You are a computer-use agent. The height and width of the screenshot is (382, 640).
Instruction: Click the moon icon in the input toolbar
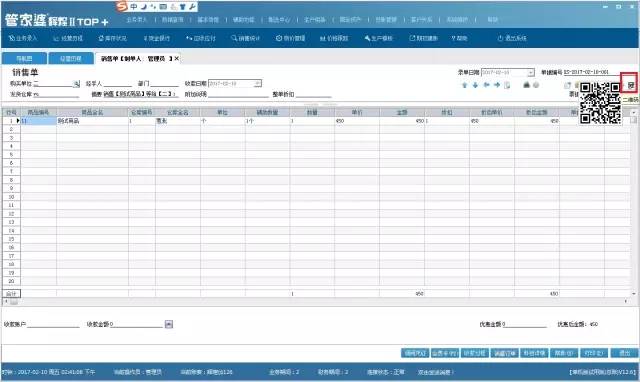pos(144,7)
